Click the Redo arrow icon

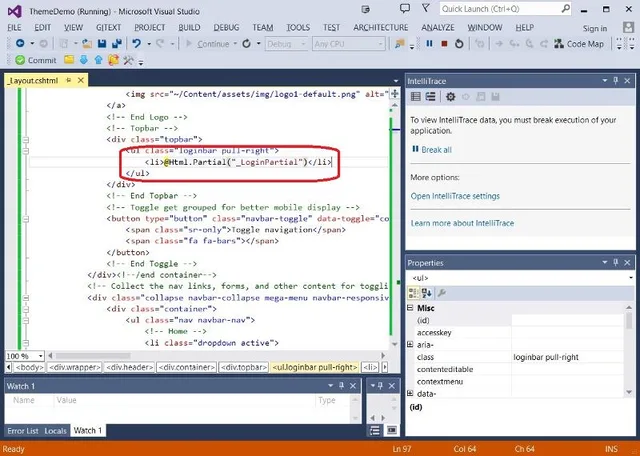[160, 43]
